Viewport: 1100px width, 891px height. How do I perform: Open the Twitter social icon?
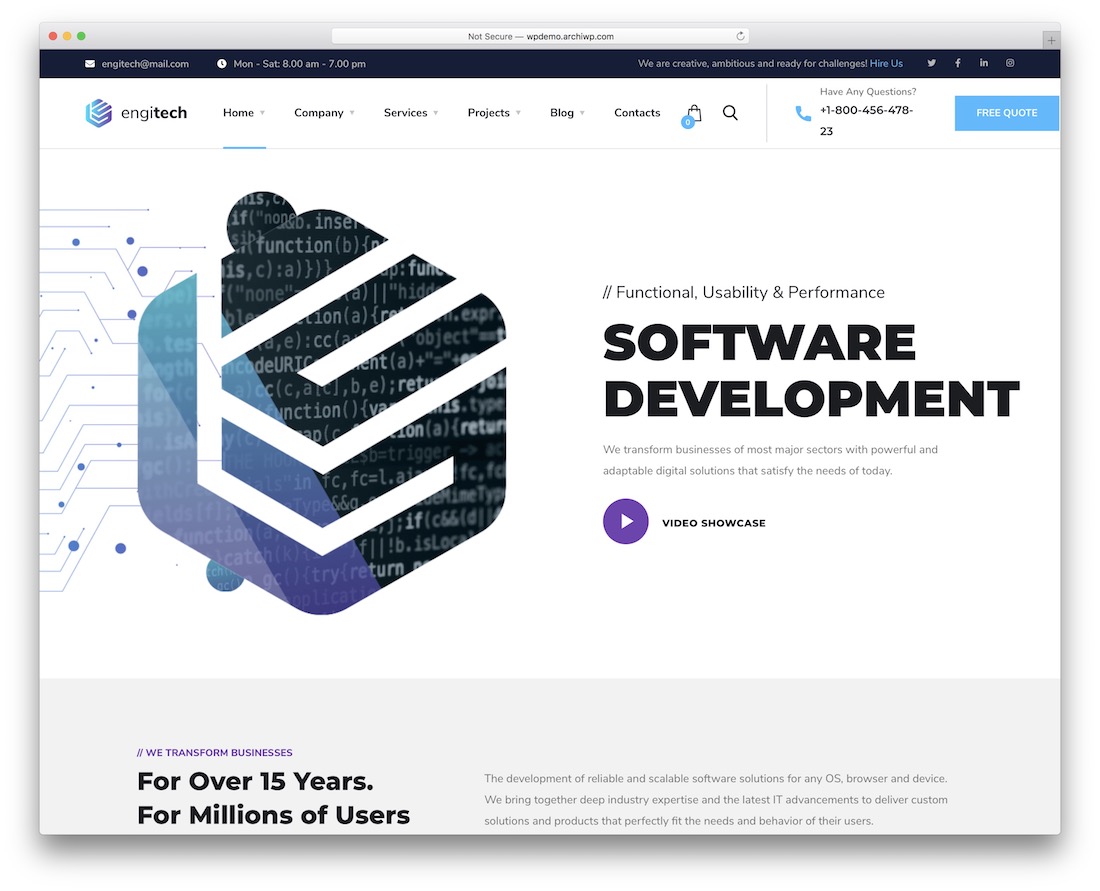tap(931, 63)
